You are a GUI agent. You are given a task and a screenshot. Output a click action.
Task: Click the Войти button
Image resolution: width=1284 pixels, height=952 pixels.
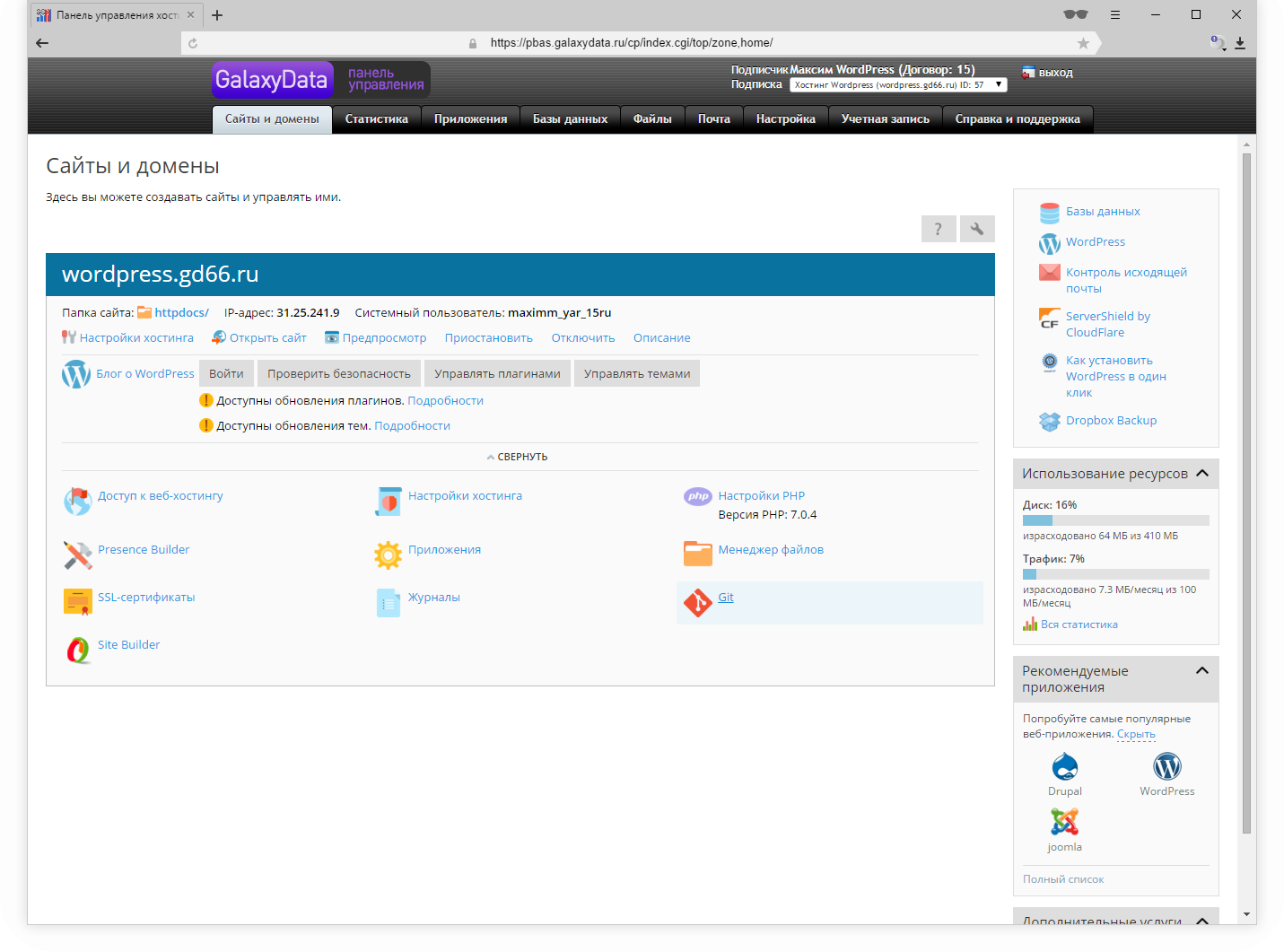[226, 374]
